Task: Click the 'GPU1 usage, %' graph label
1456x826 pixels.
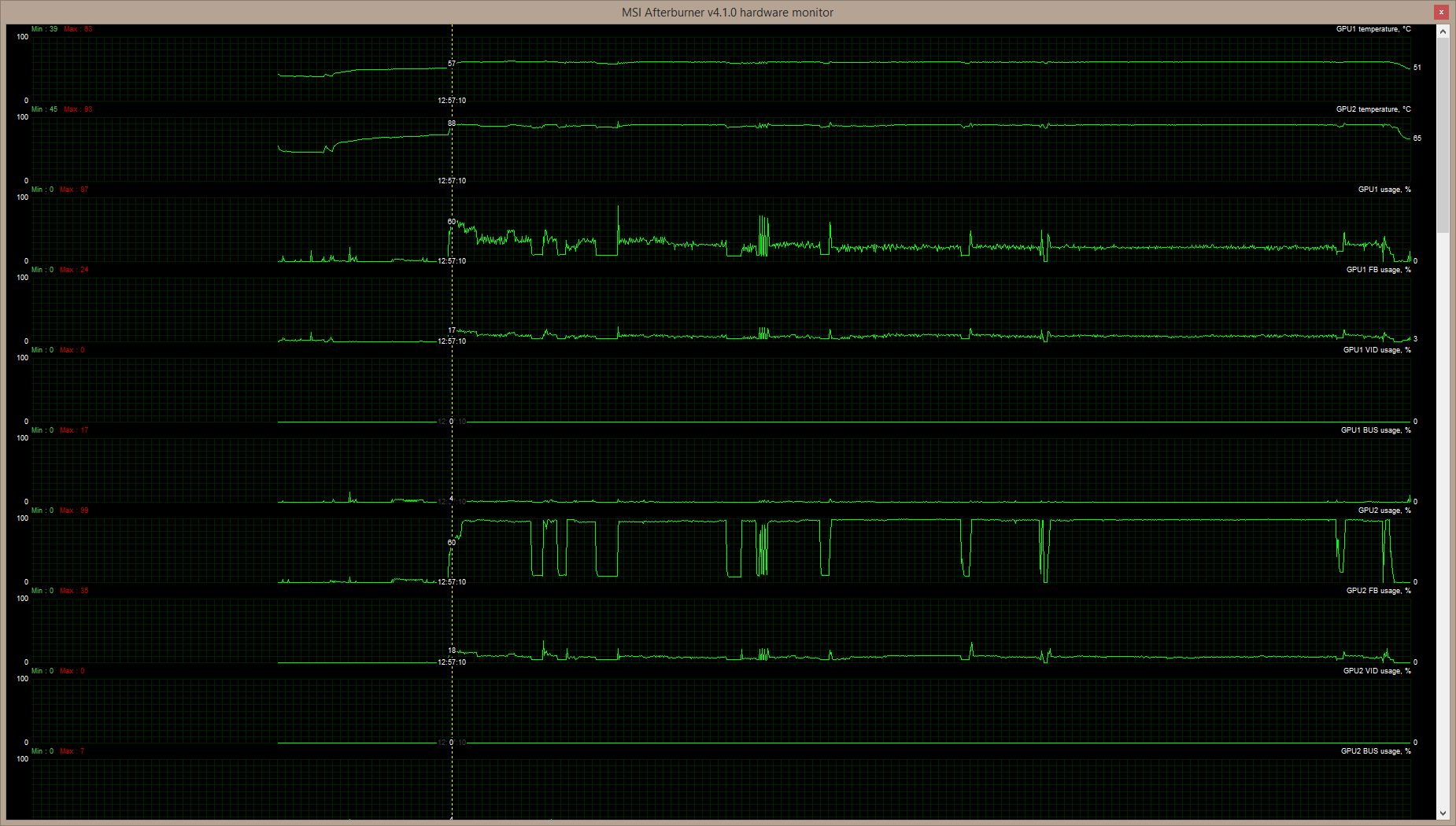Action: click(1384, 190)
